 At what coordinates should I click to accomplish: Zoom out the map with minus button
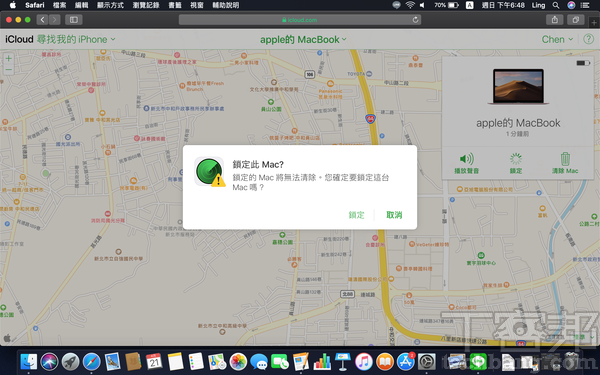tap(8, 70)
